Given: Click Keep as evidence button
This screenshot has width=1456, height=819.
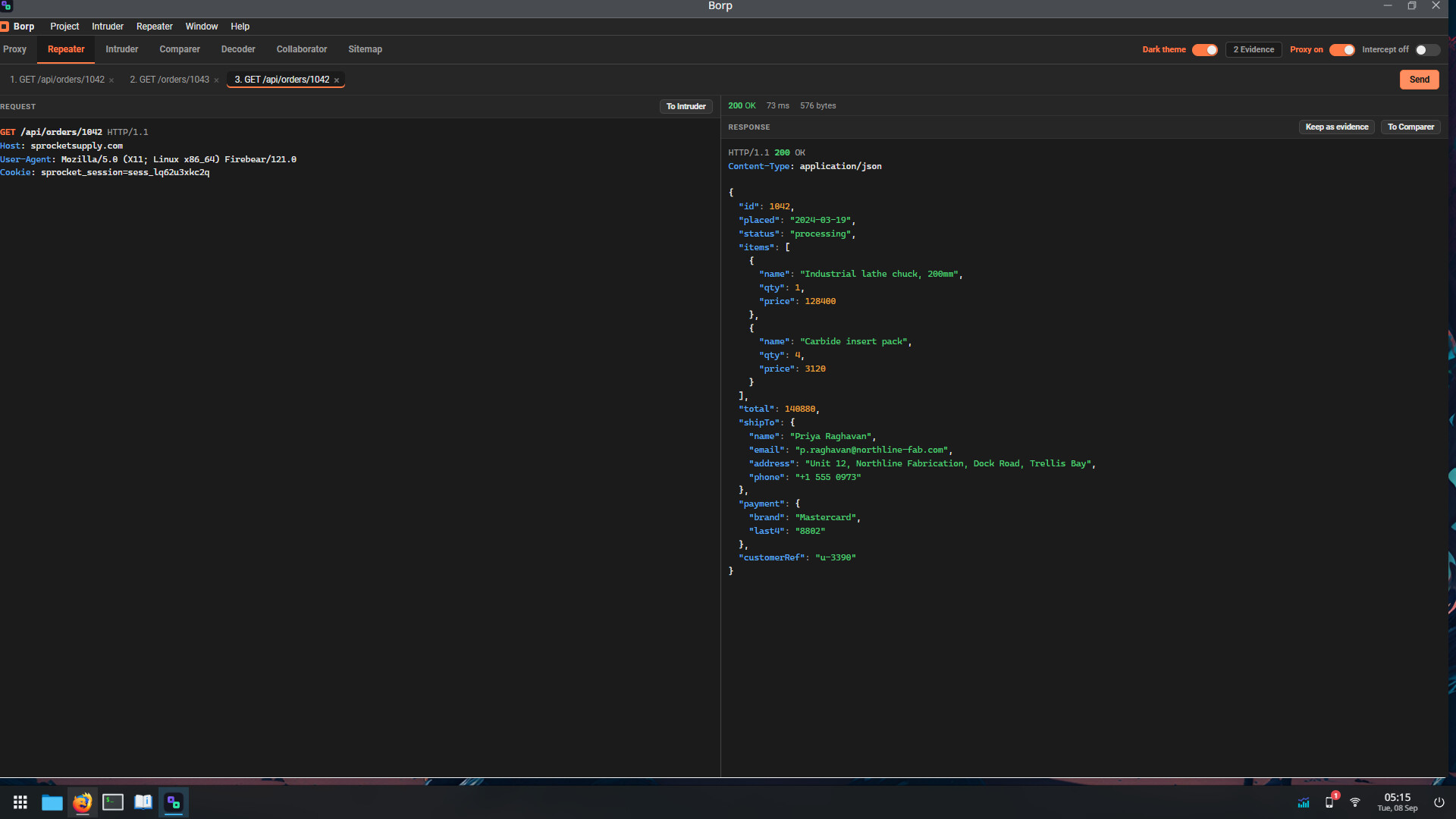Looking at the screenshot, I should (x=1336, y=127).
